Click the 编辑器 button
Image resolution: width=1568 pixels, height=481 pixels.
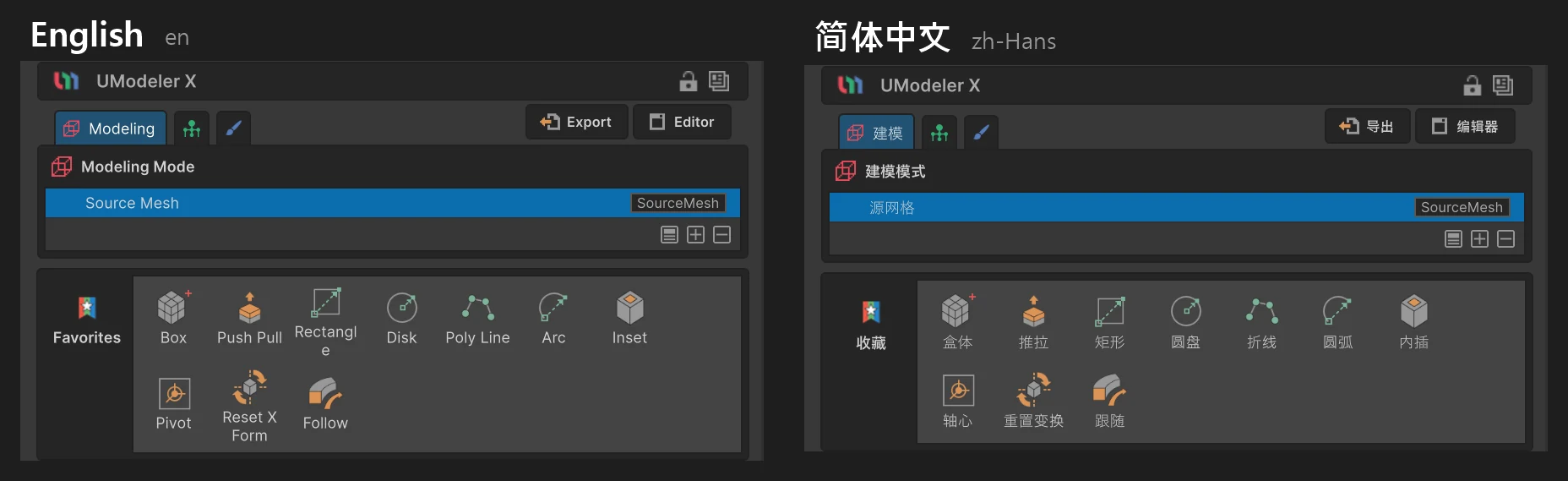(x=1466, y=126)
